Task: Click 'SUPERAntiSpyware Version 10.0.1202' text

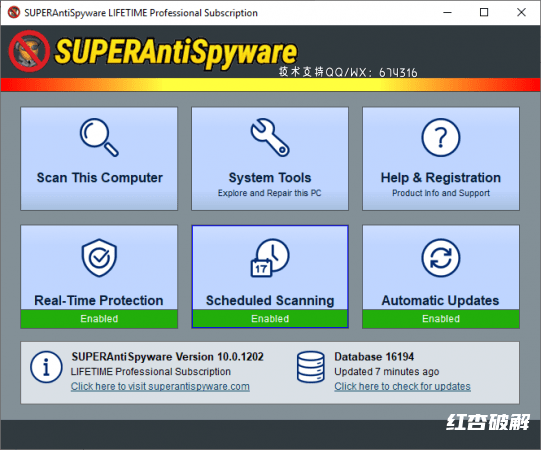Action: 167,356
